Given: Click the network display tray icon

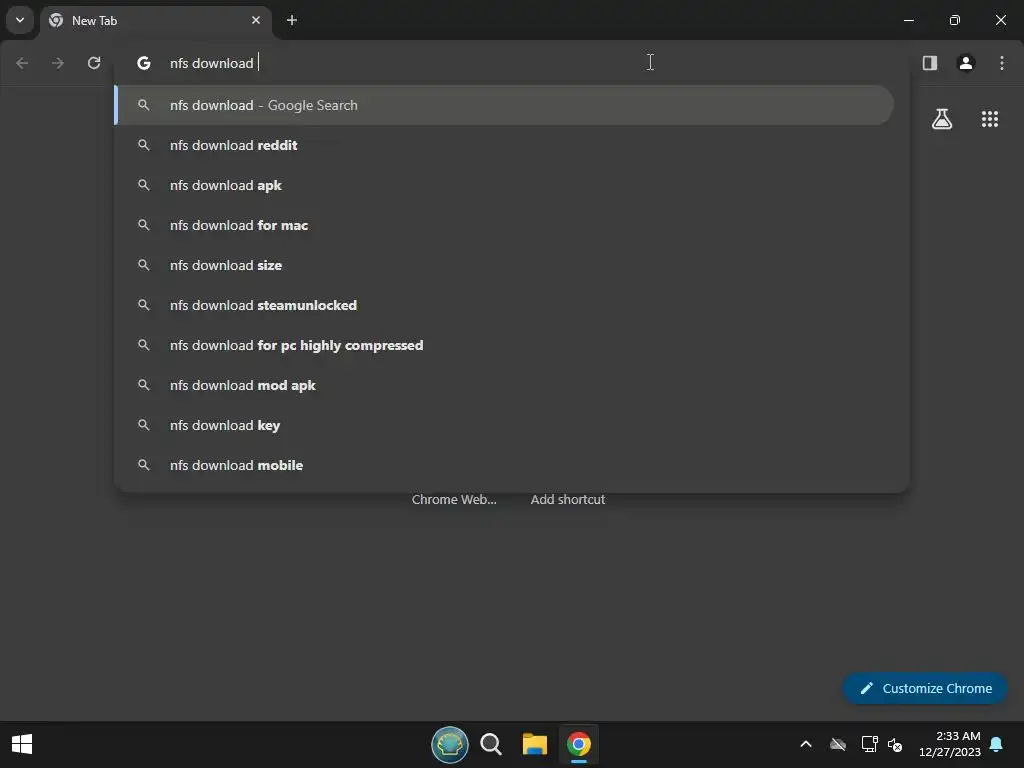Looking at the screenshot, I should click(x=869, y=744).
